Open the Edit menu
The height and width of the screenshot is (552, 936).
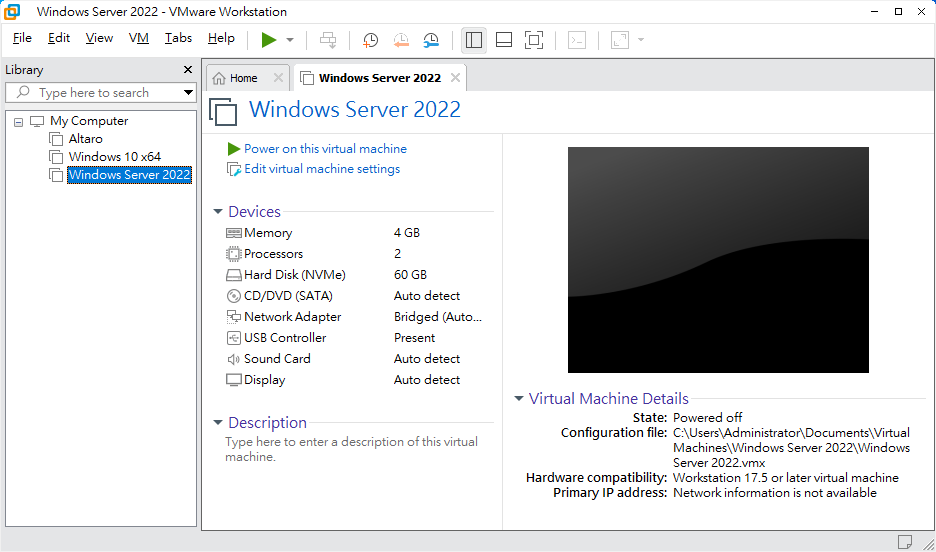59,38
